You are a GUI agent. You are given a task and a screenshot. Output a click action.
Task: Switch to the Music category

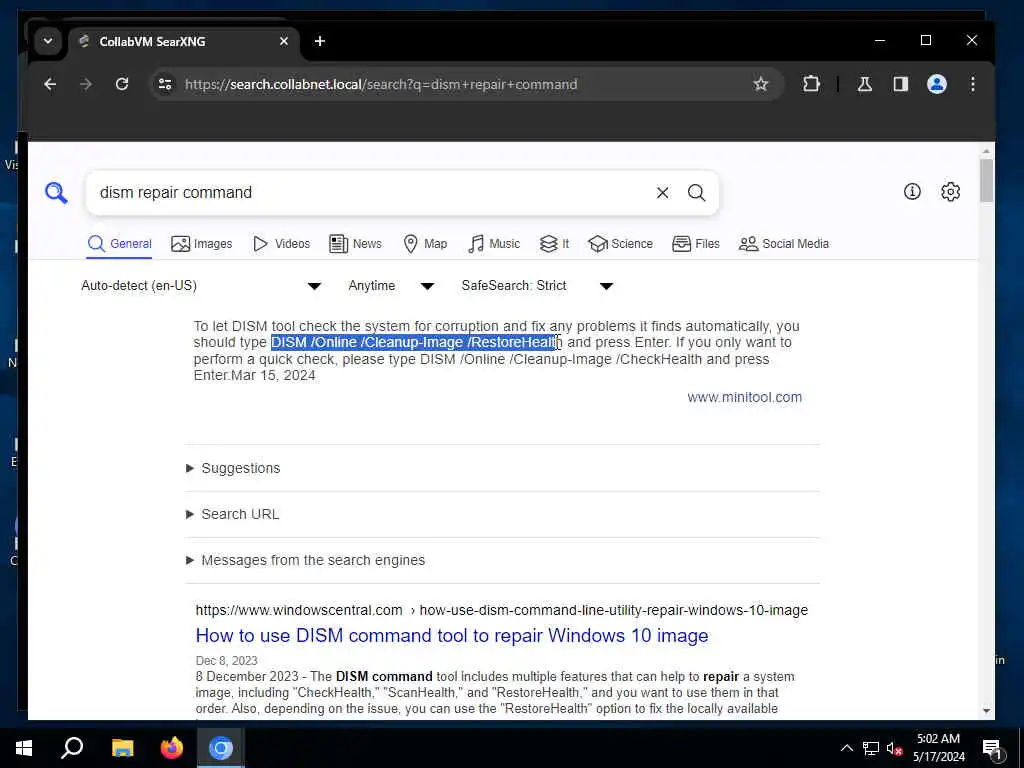pyautogui.click(x=494, y=244)
